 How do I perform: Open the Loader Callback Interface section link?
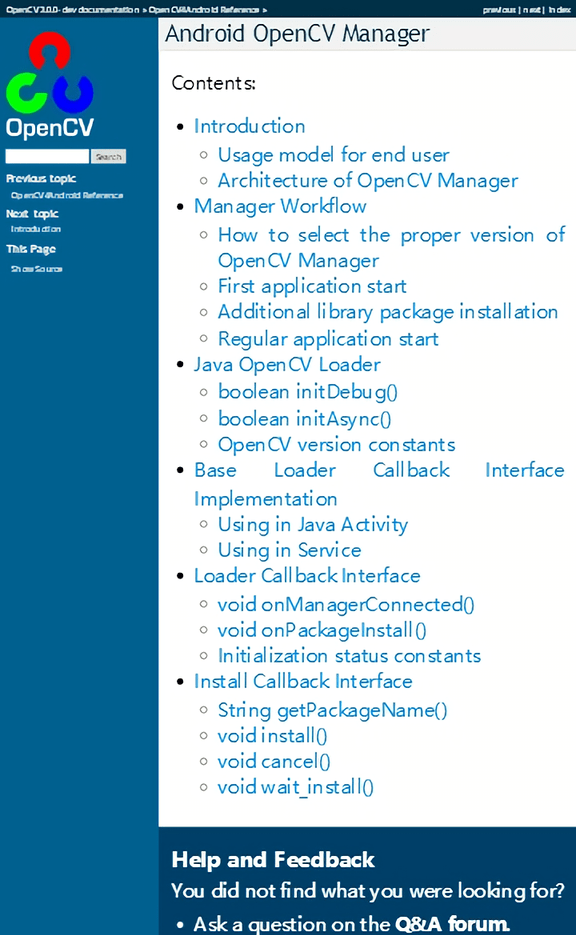(307, 576)
